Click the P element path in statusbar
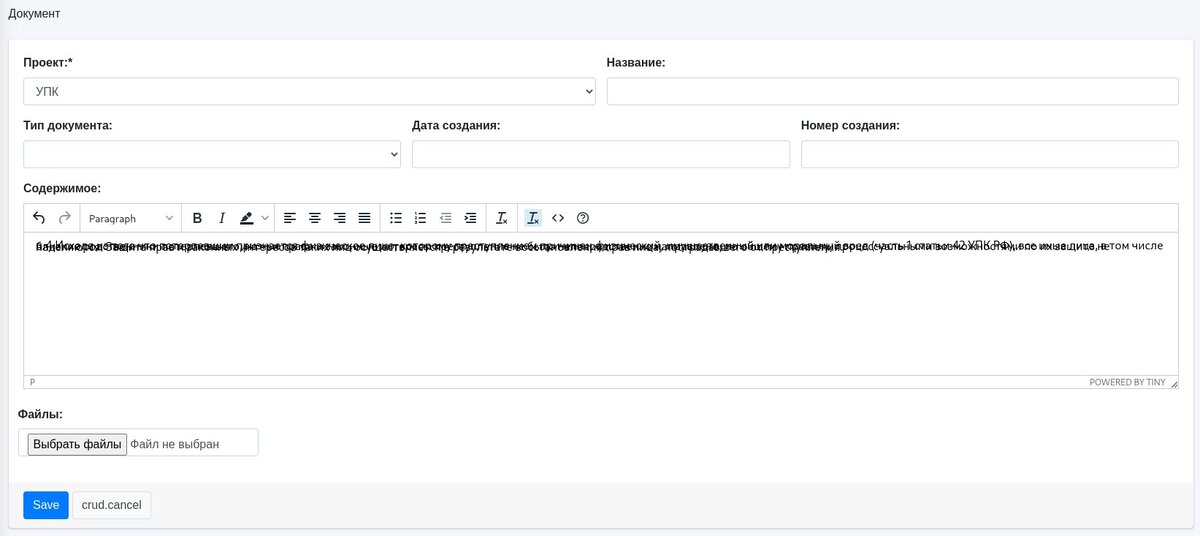 [x=33, y=382]
